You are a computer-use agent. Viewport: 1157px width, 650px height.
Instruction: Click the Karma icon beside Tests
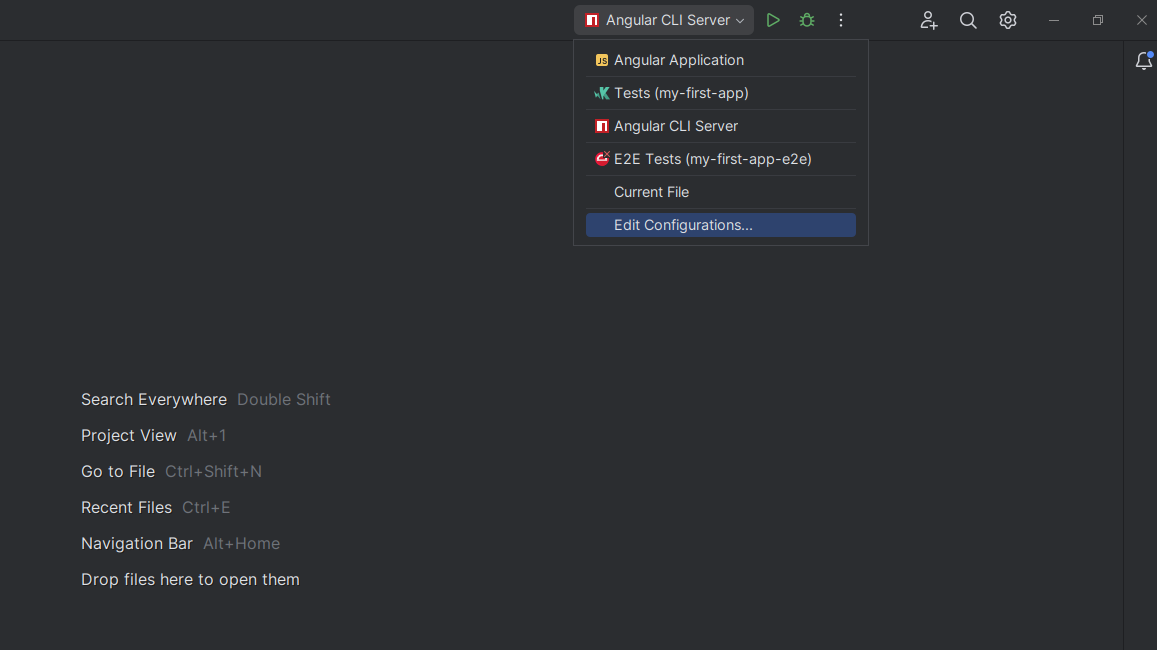click(602, 93)
